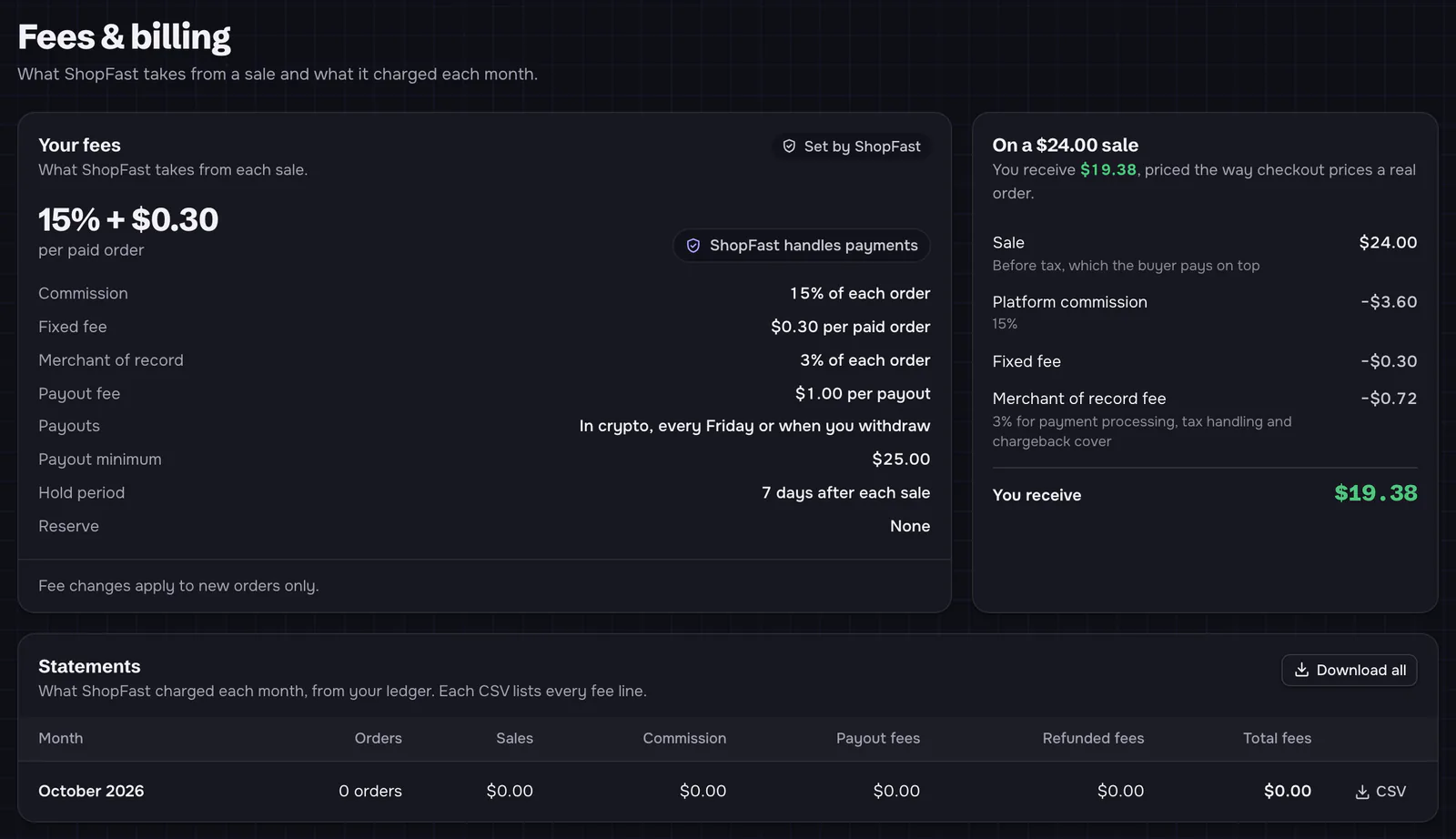This screenshot has width=1456, height=839.
Task: Click the Total fees column header
Action: 1277,739
